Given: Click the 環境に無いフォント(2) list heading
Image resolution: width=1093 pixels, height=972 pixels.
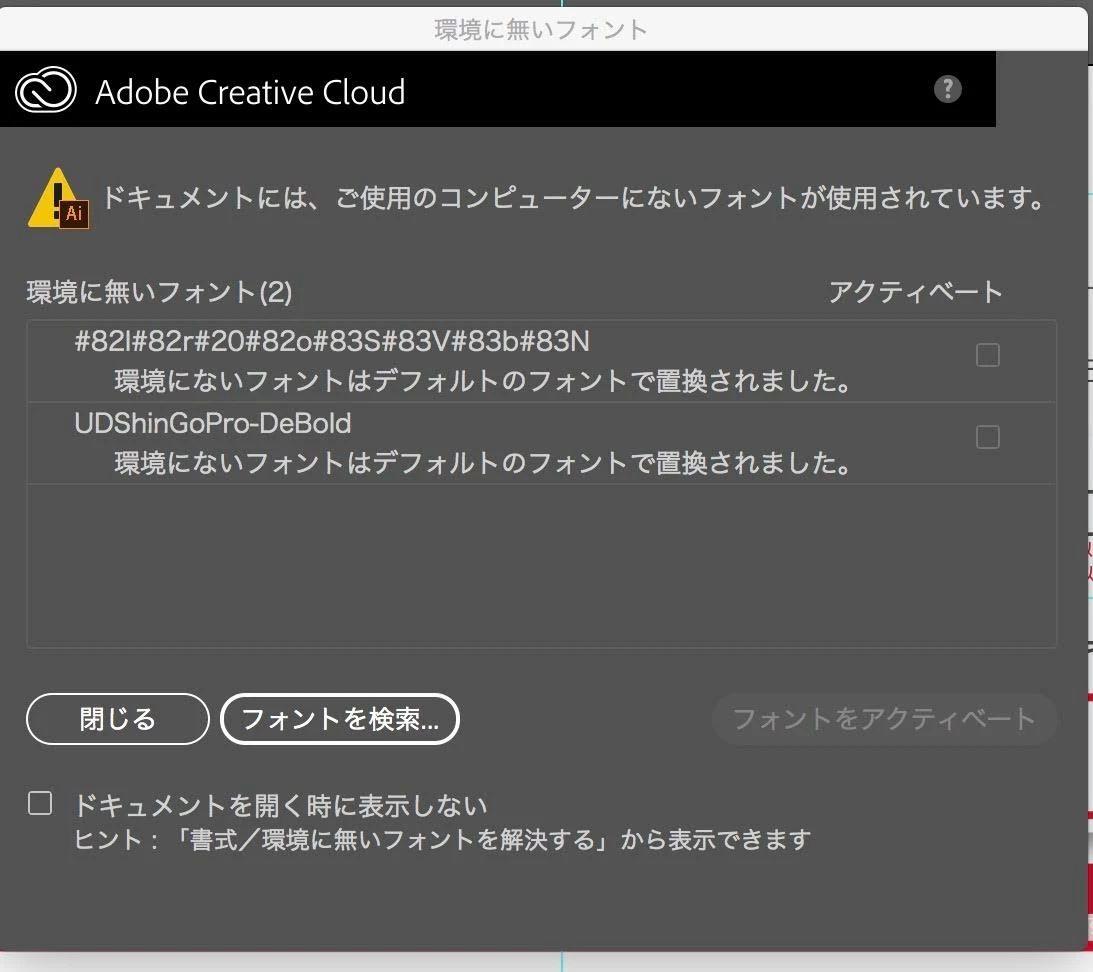Looking at the screenshot, I should [x=159, y=291].
